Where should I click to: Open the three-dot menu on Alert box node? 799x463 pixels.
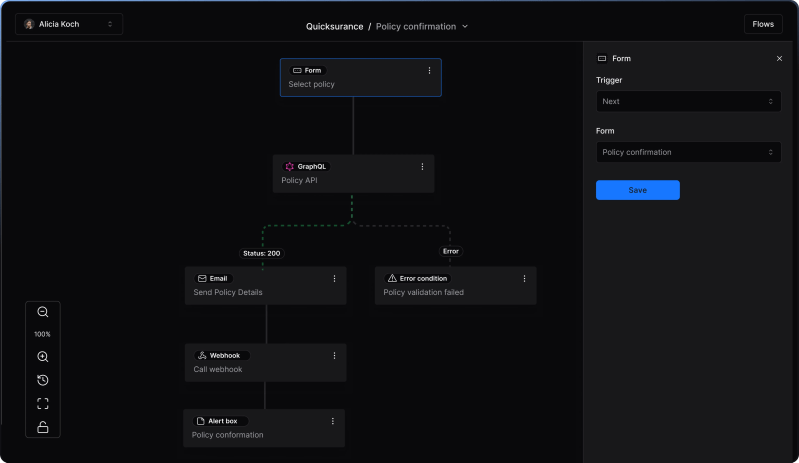(x=333, y=421)
